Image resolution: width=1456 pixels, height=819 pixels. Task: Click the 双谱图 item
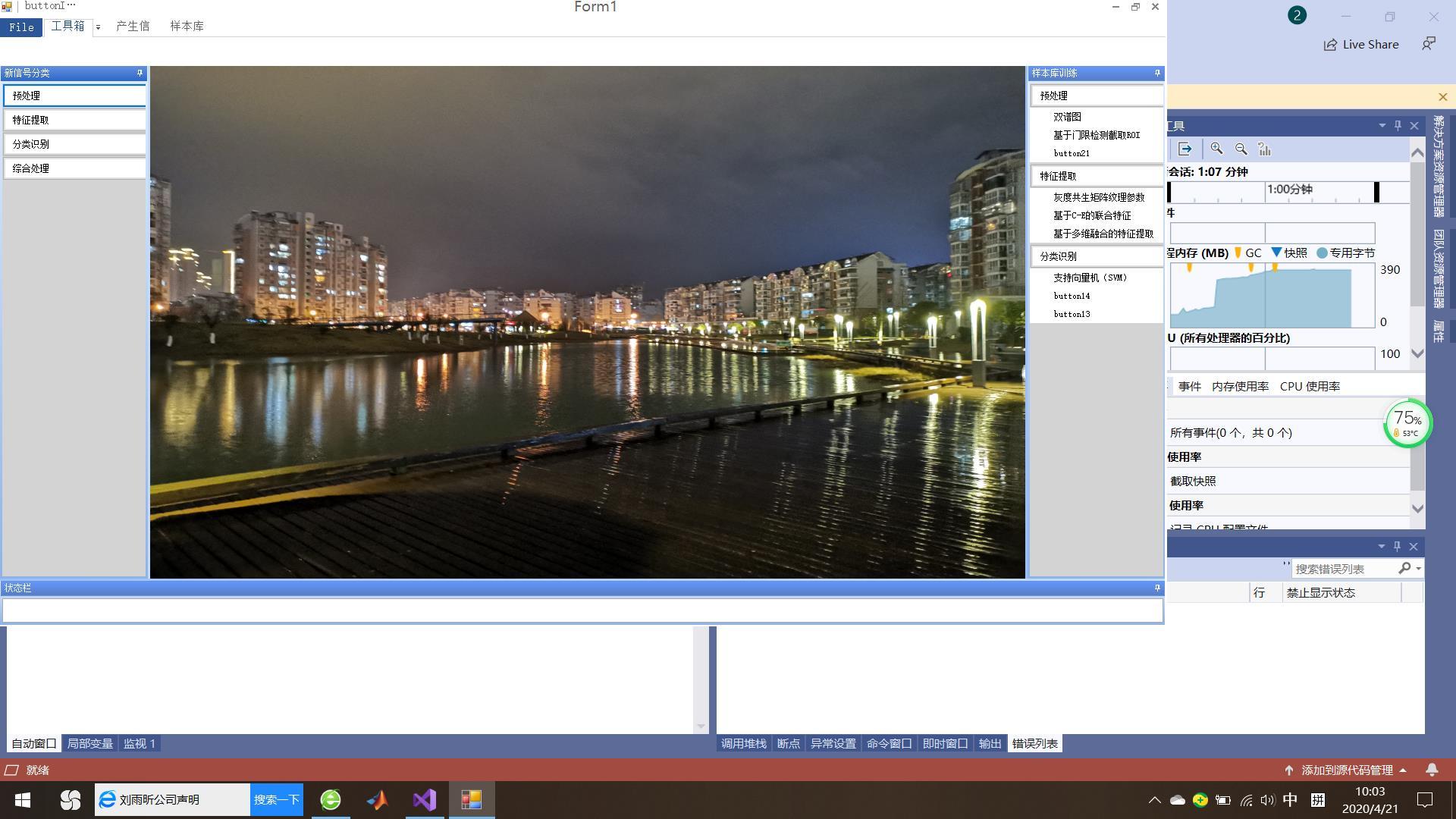click(x=1067, y=117)
